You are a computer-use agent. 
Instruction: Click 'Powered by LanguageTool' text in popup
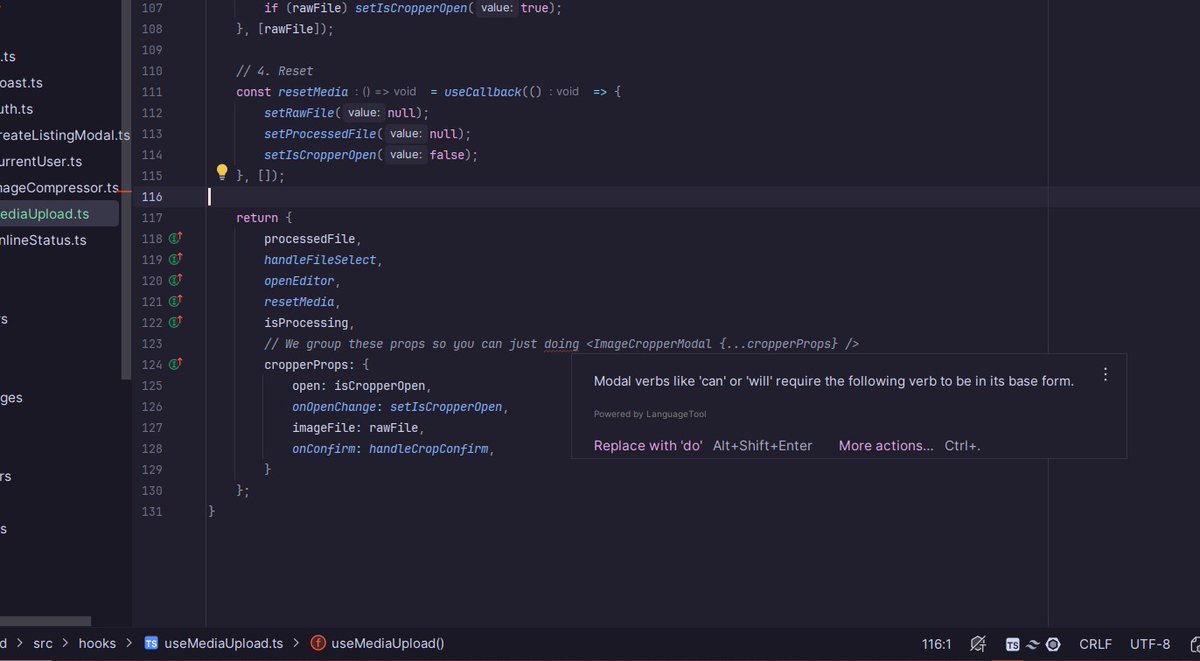point(650,414)
